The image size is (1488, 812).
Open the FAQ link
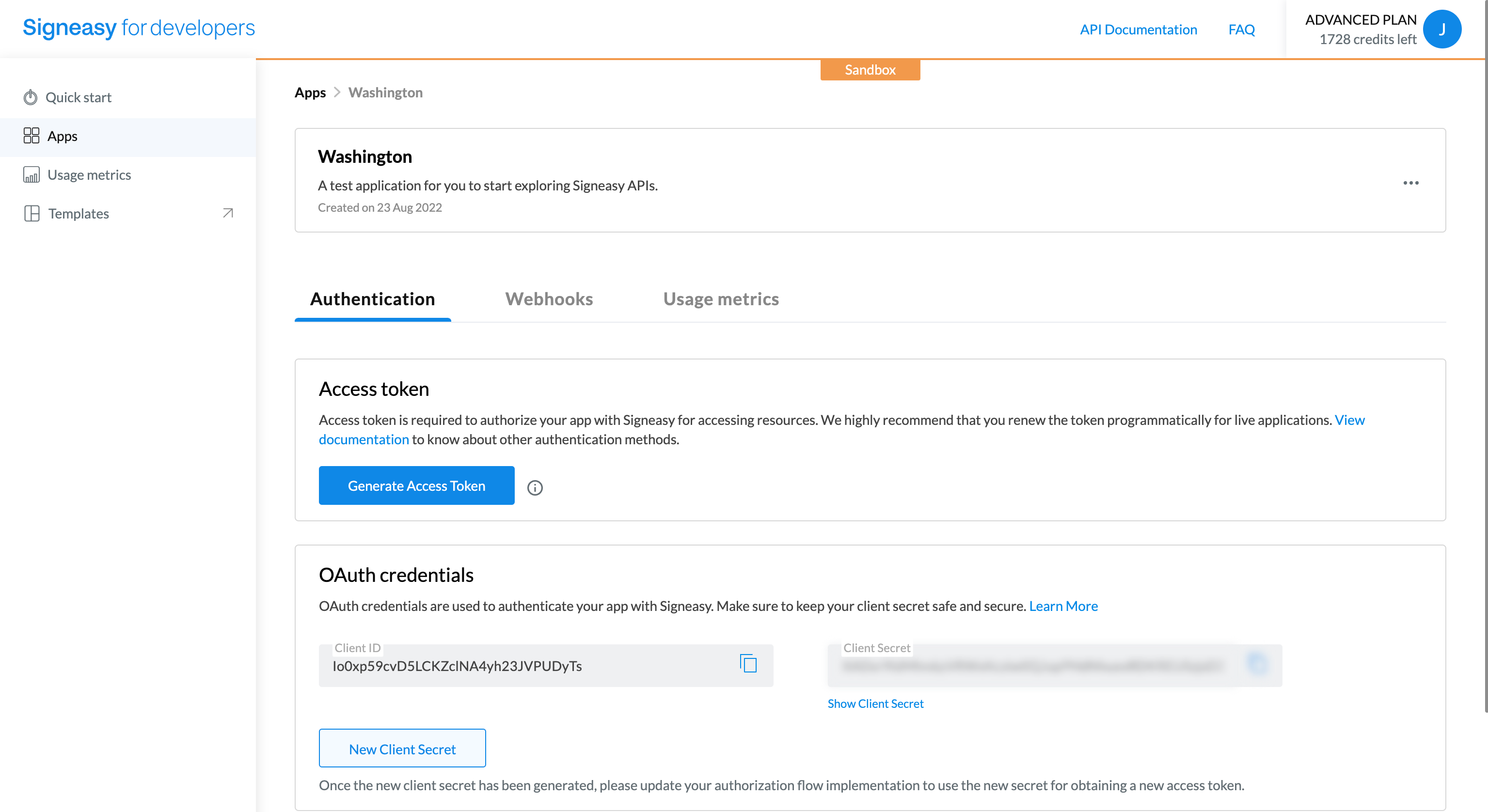click(x=1241, y=30)
